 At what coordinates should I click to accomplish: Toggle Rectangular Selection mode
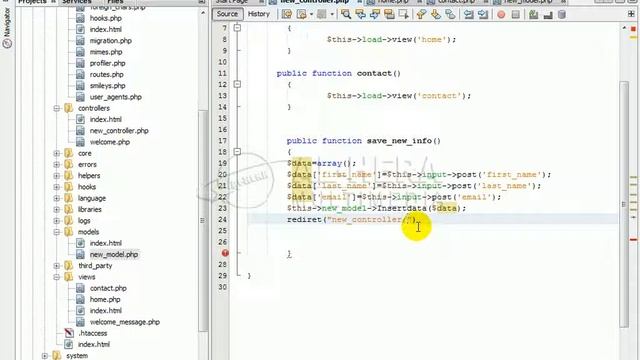pos(404,14)
